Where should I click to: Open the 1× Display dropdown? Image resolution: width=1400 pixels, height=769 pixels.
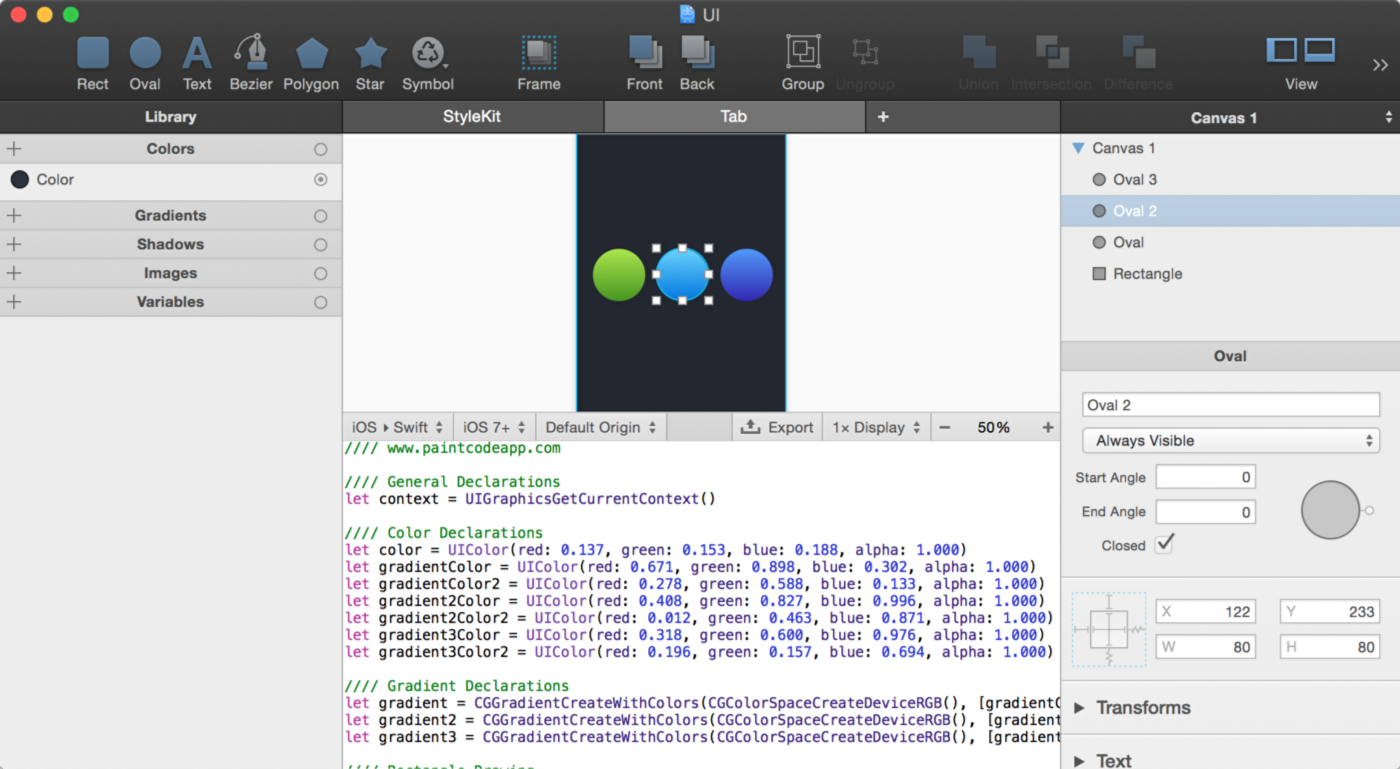[x=877, y=427]
